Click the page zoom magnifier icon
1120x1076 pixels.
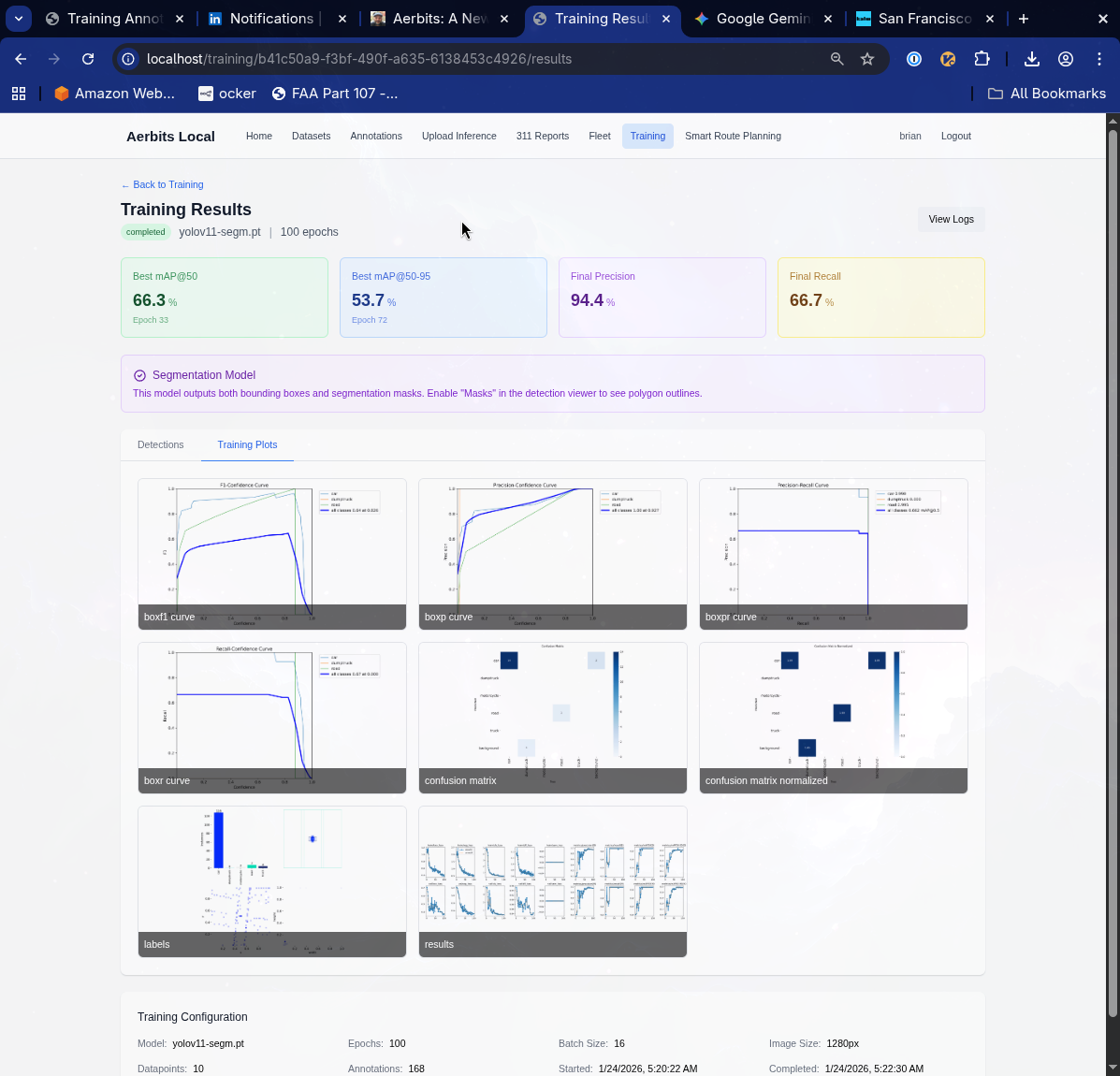coord(836,58)
